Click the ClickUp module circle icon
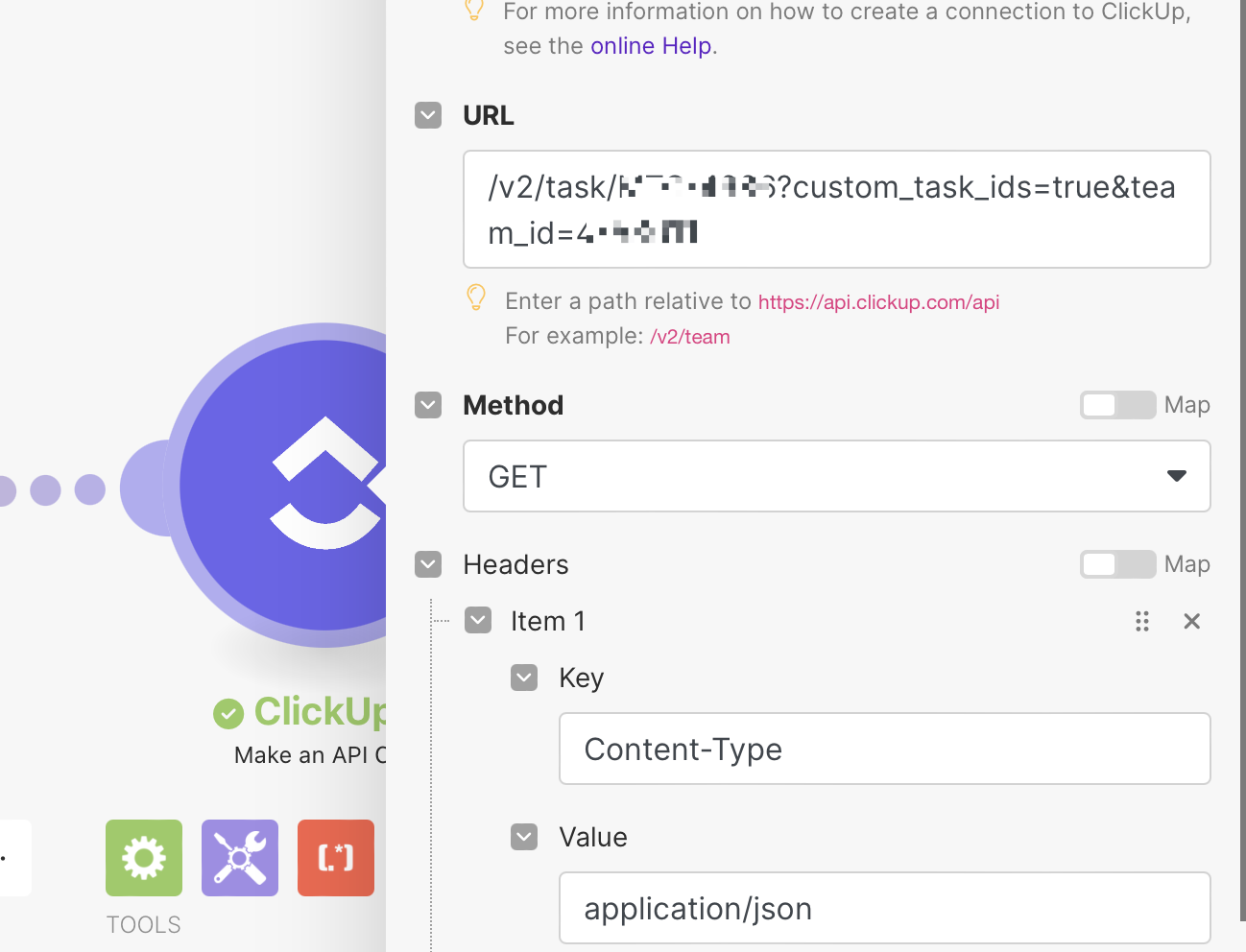 click(288, 486)
